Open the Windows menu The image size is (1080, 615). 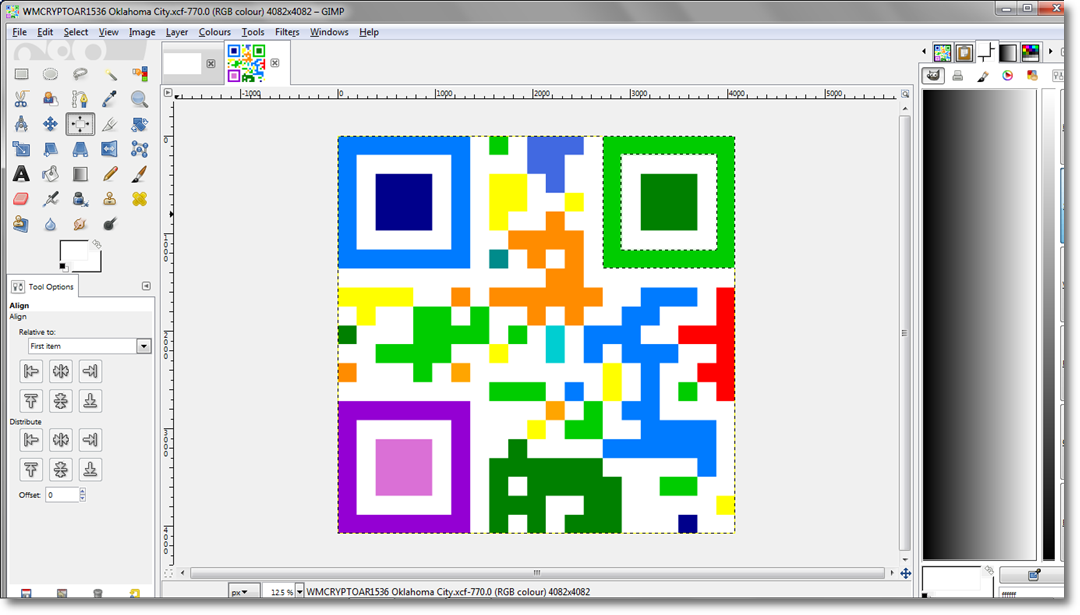[329, 32]
